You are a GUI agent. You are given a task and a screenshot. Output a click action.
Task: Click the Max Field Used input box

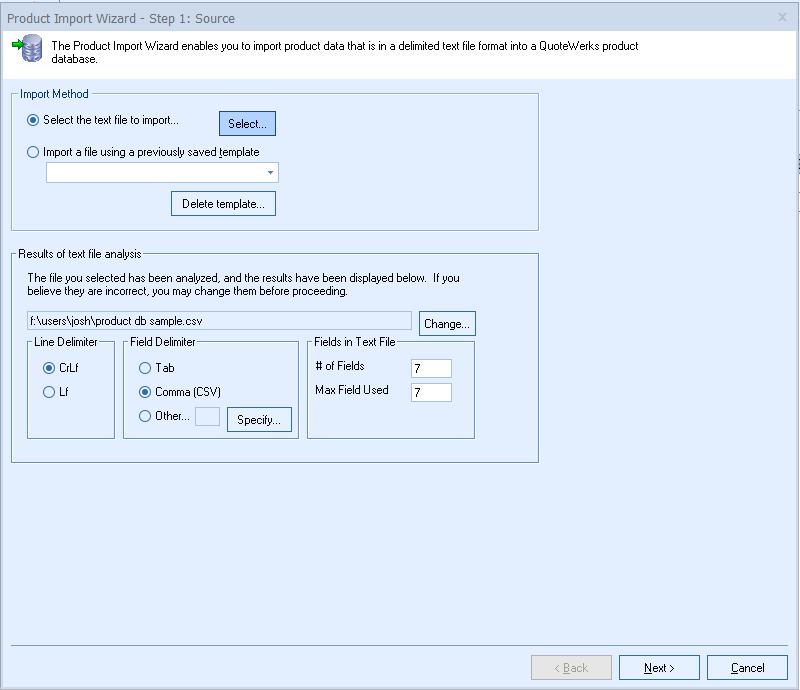point(431,393)
